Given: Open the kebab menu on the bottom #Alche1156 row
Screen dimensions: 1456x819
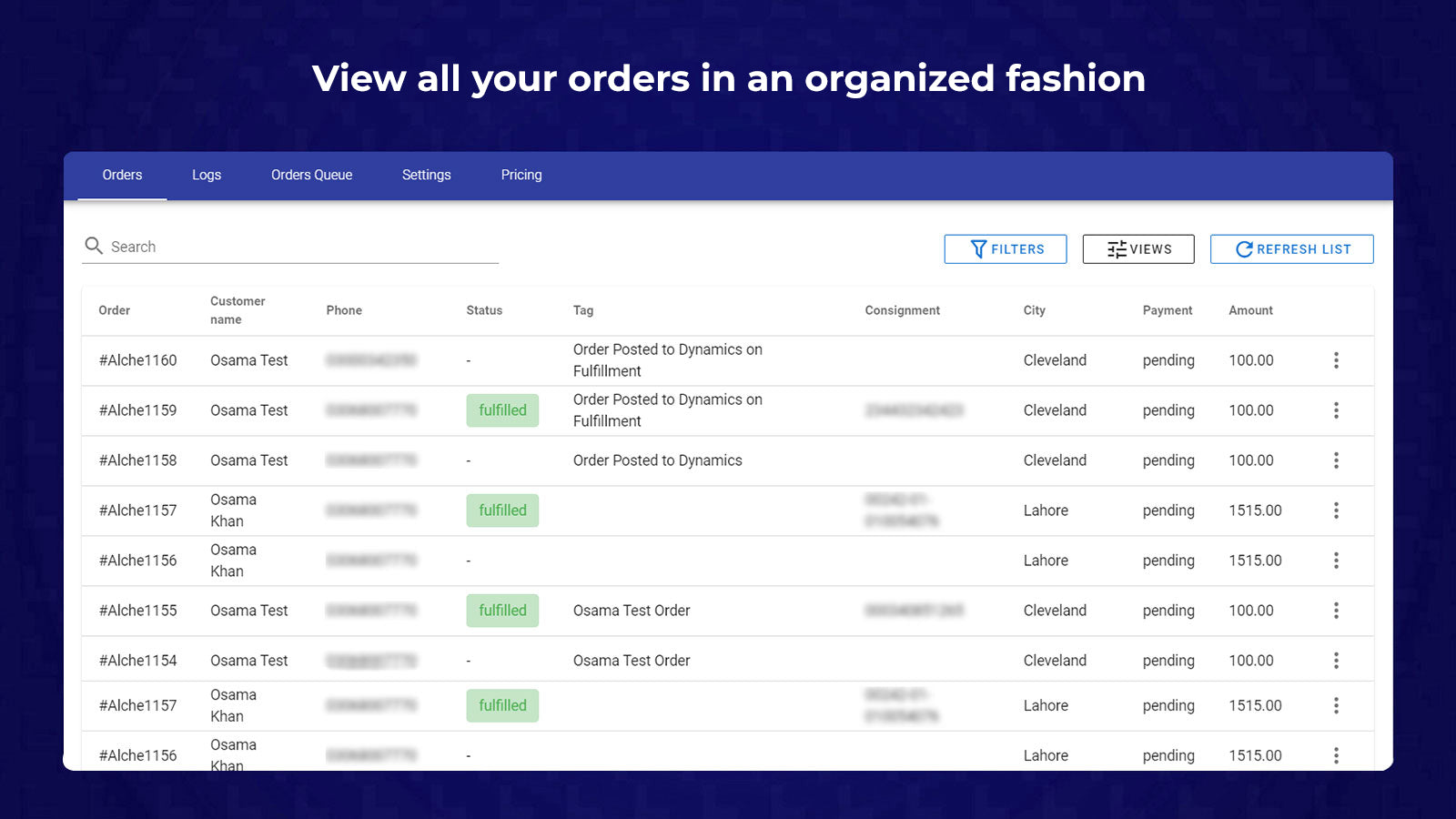Looking at the screenshot, I should pos(1336,754).
